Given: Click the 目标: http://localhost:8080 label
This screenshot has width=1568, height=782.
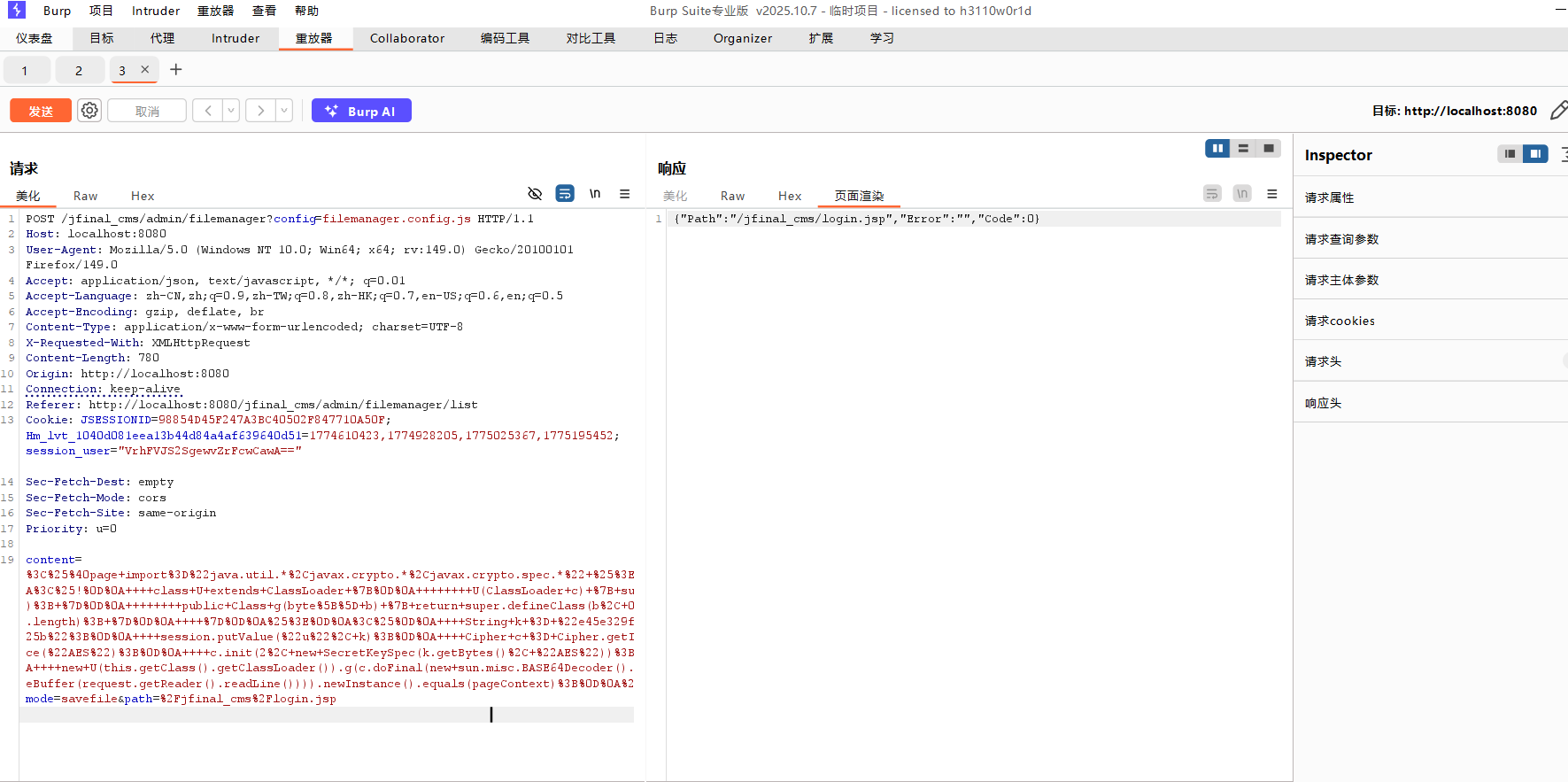Looking at the screenshot, I should [1454, 111].
